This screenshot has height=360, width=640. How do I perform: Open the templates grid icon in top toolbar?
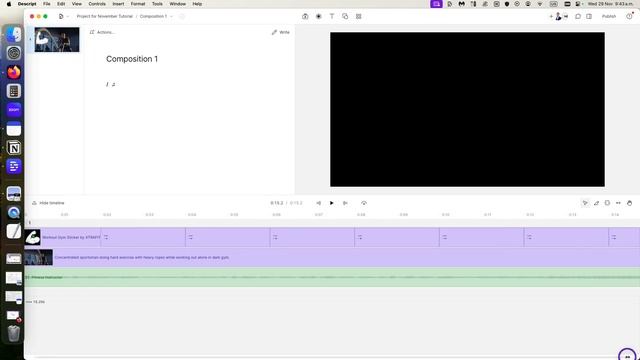(358, 16)
